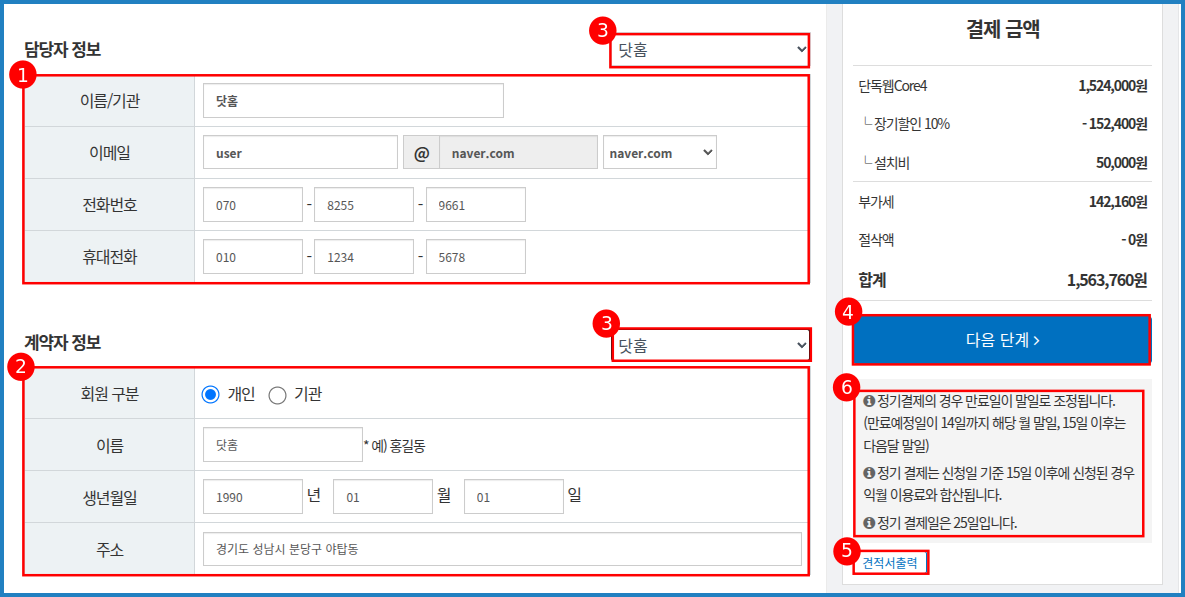Click the 전화번호 field showing 8255
The height and width of the screenshot is (597, 1185).
pos(364,205)
